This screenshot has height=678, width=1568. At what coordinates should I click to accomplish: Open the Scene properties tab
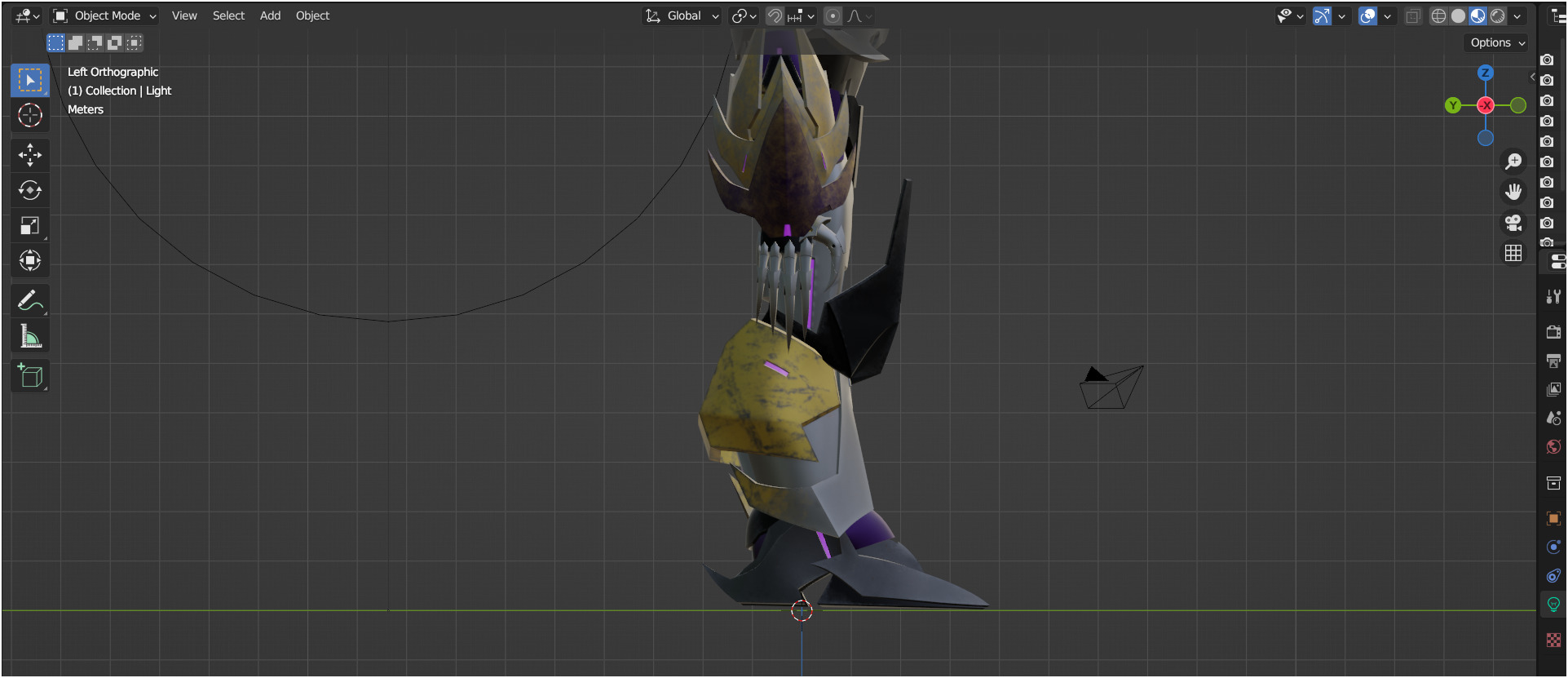point(1553,418)
